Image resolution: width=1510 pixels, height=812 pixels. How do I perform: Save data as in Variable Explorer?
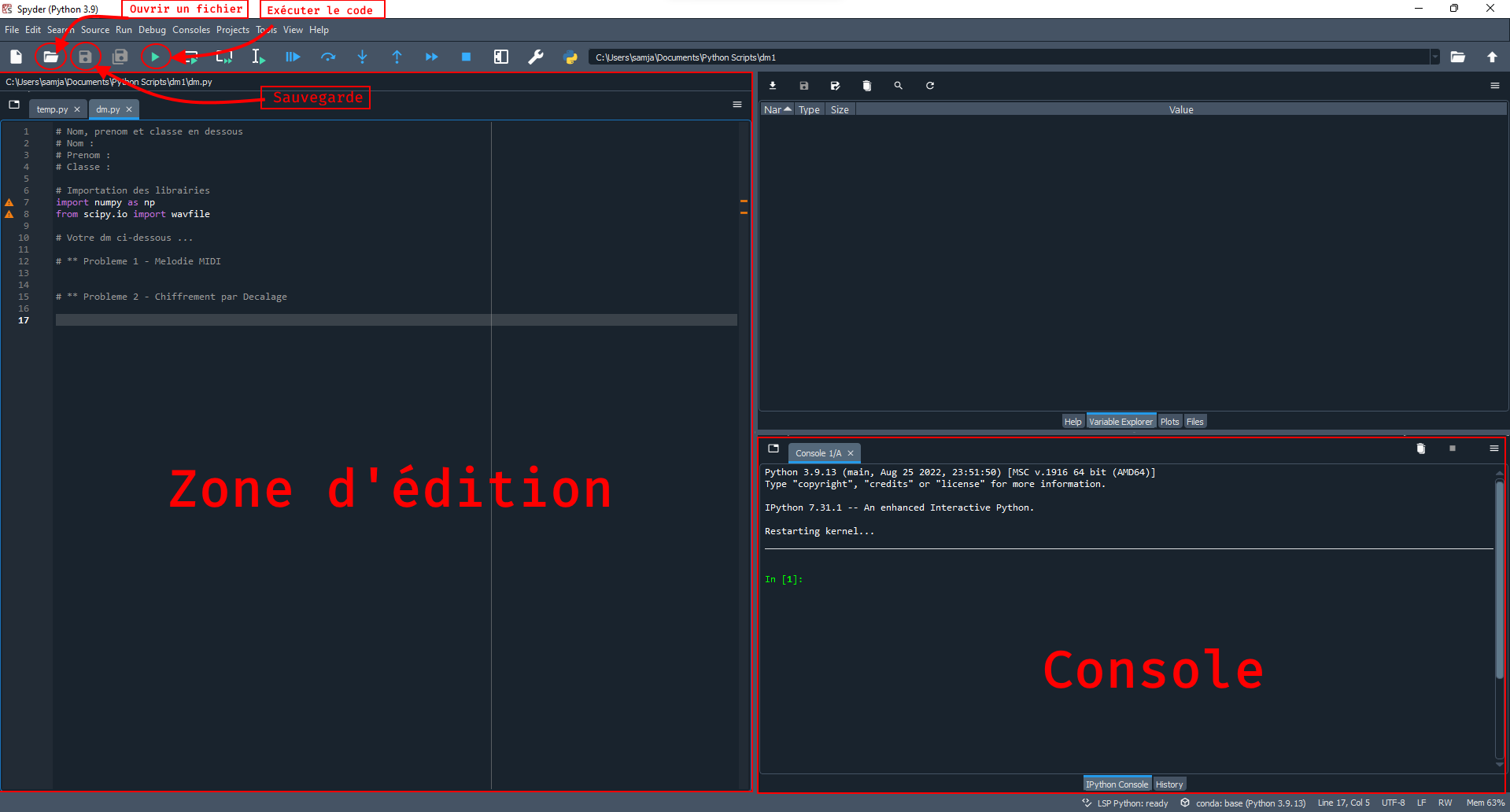836,85
